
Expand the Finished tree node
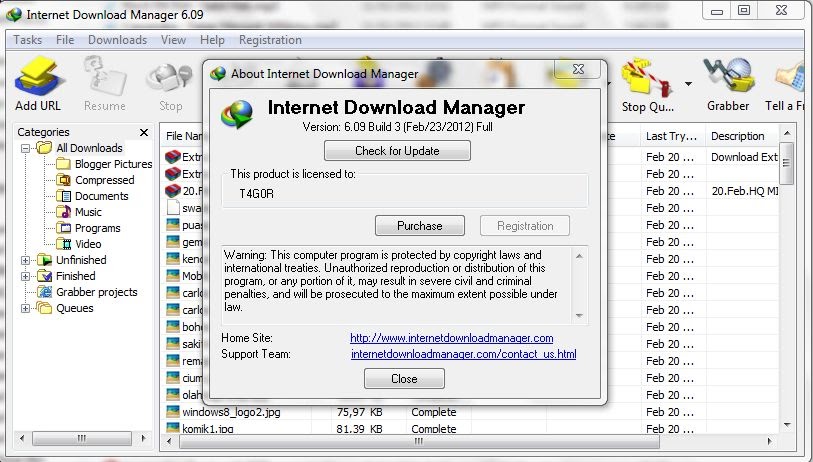pyautogui.click(x=25, y=276)
